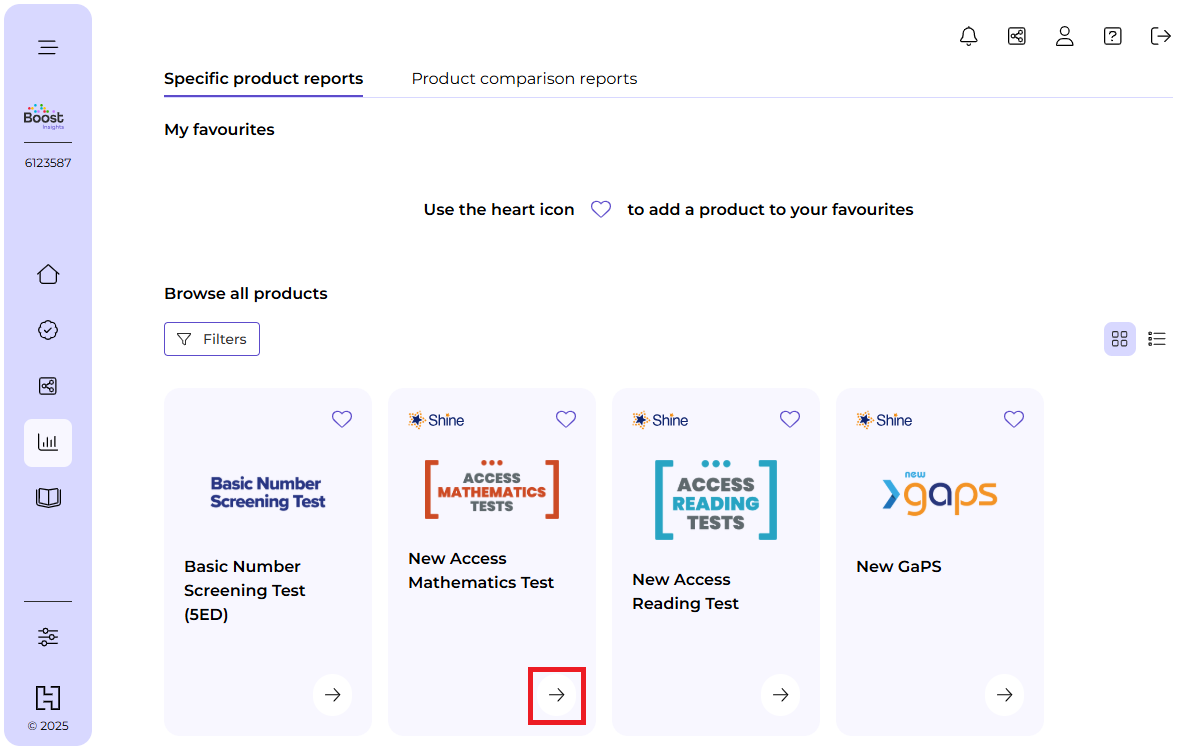This screenshot has width=1194, height=751.
Task: Open the hamburger menu in sidebar
Action: pyautogui.click(x=48, y=47)
